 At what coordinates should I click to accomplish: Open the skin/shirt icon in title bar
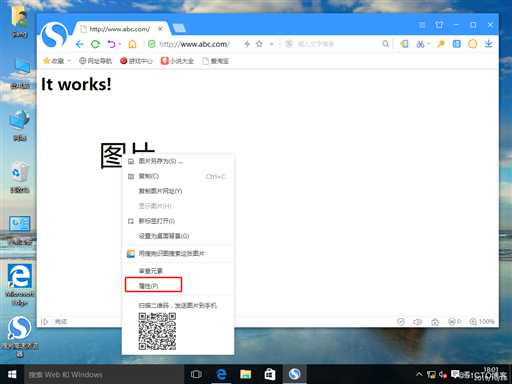coord(439,25)
